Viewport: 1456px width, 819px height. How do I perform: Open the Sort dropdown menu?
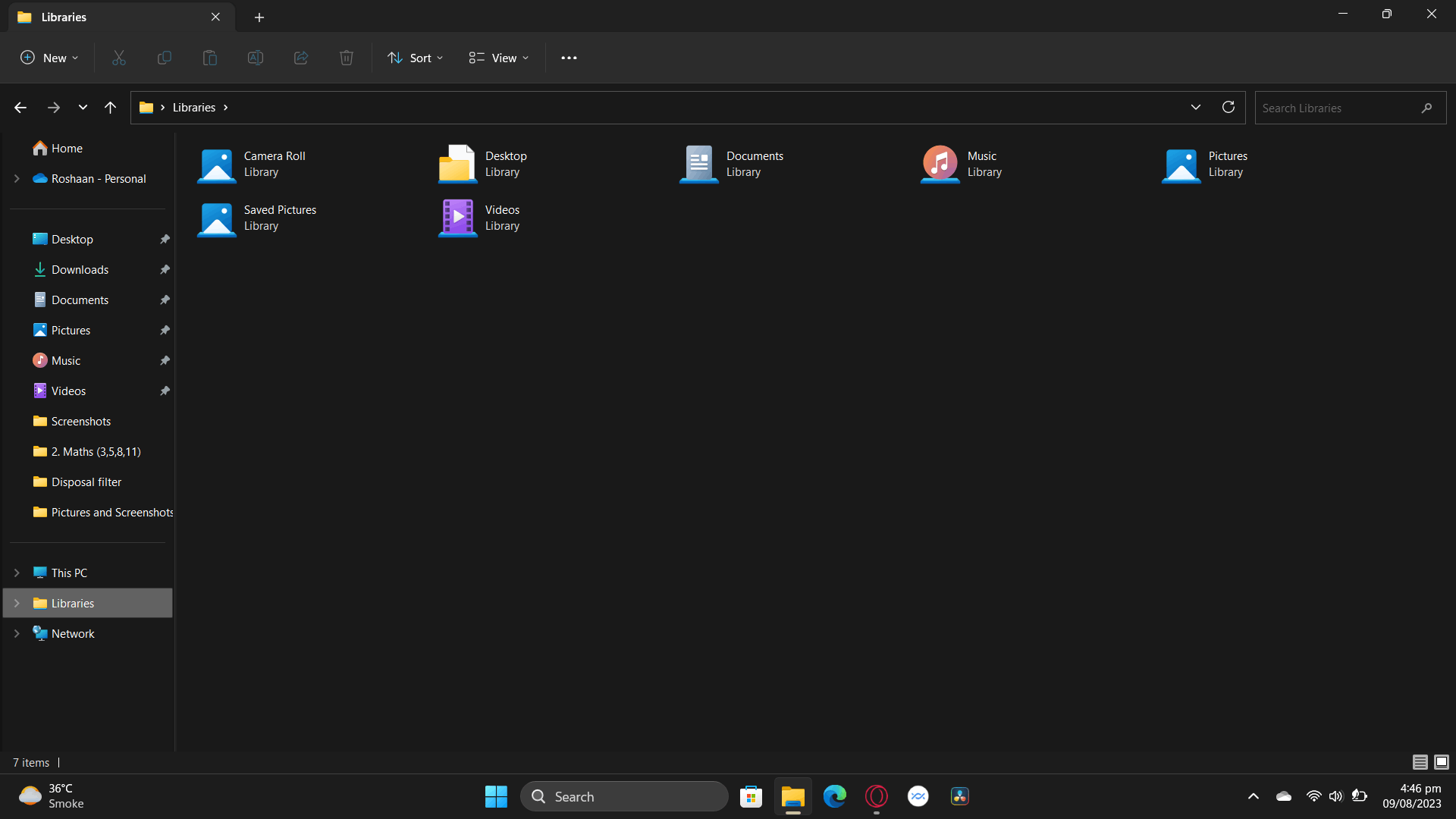coord(415,58)
